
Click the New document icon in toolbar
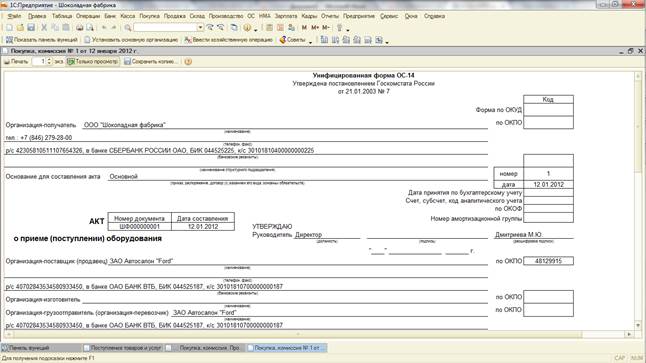pyautogui.click(x=9, y=28)
